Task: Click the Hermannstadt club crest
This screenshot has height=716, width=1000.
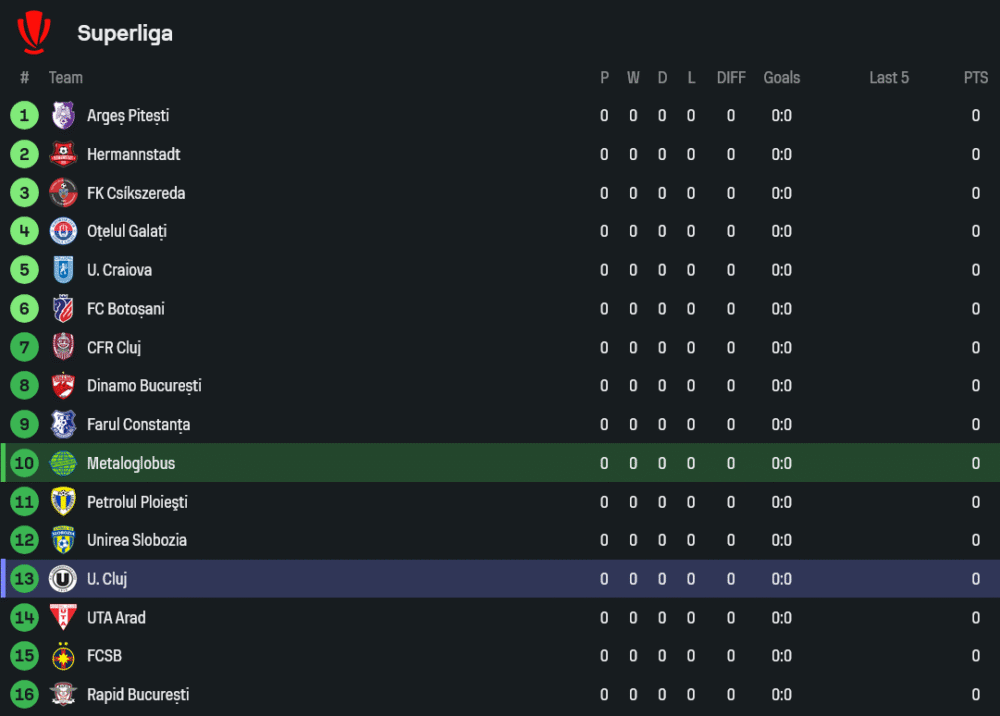Action: click(64, 154)
